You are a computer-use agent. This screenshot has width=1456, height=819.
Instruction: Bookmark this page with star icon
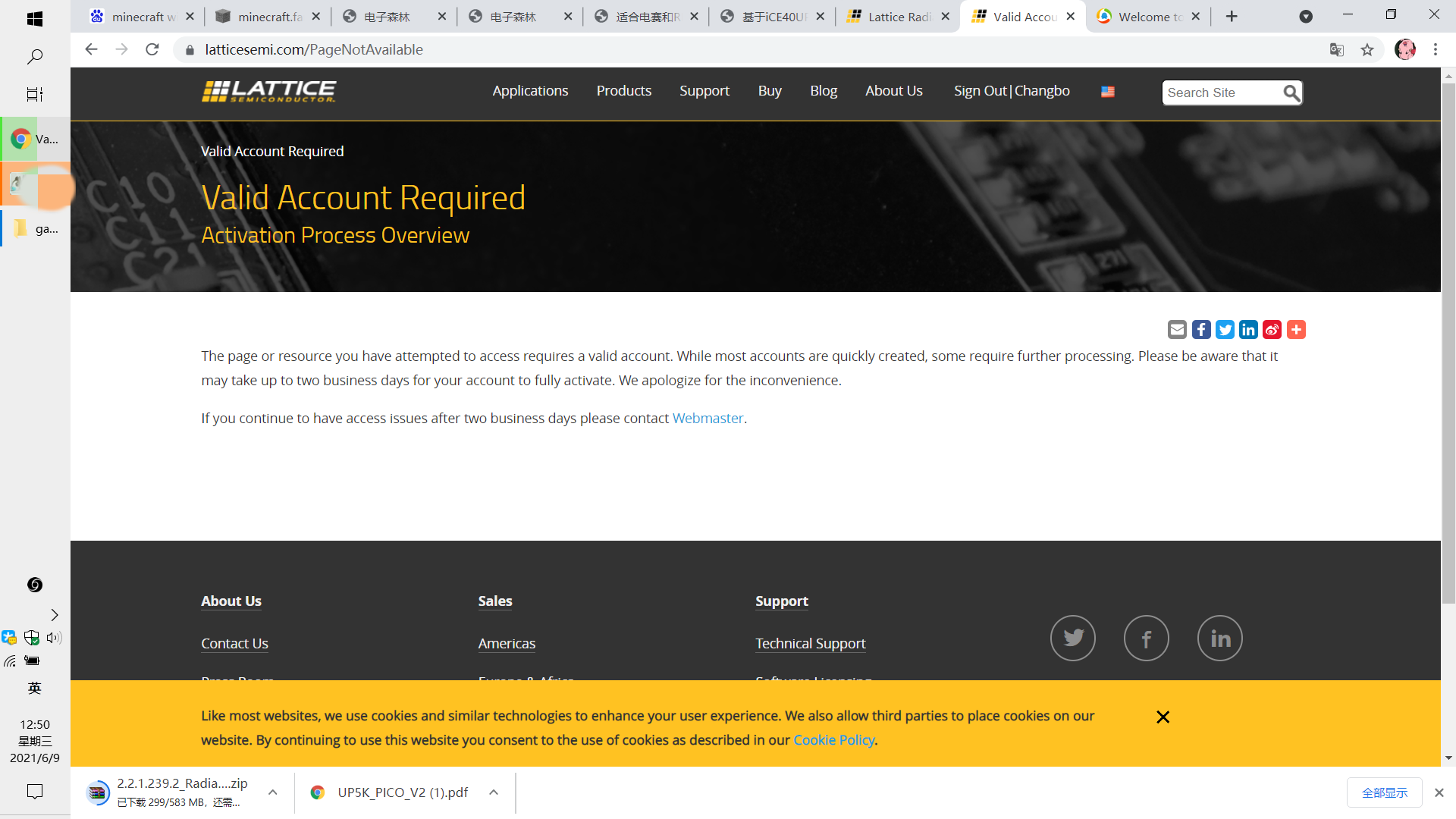click(1367, 50)
